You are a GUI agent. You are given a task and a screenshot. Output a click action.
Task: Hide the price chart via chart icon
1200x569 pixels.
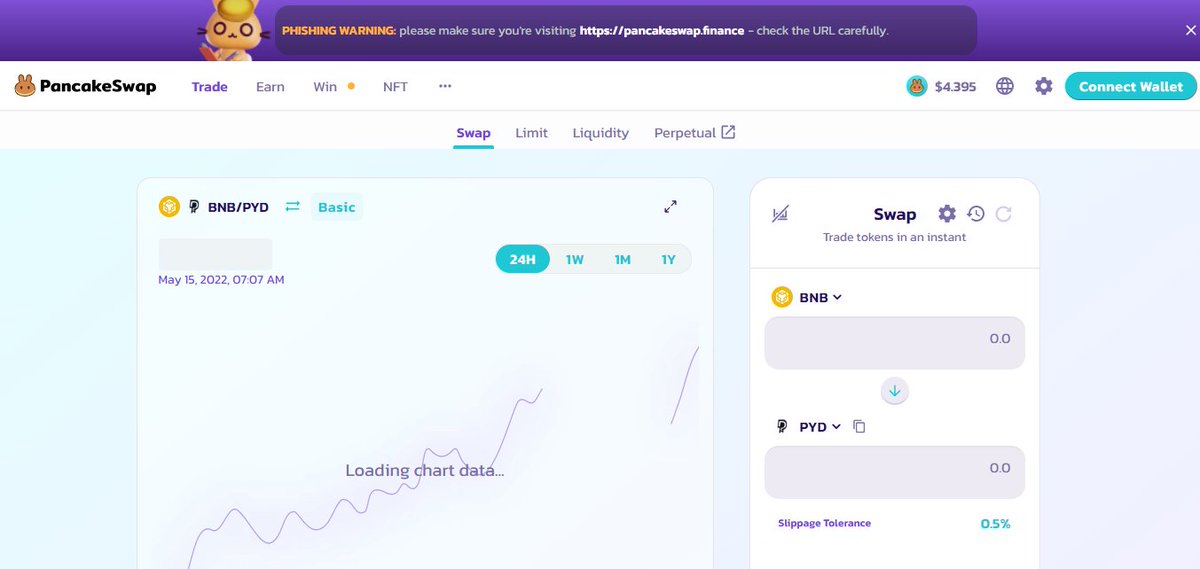(781, 214)
